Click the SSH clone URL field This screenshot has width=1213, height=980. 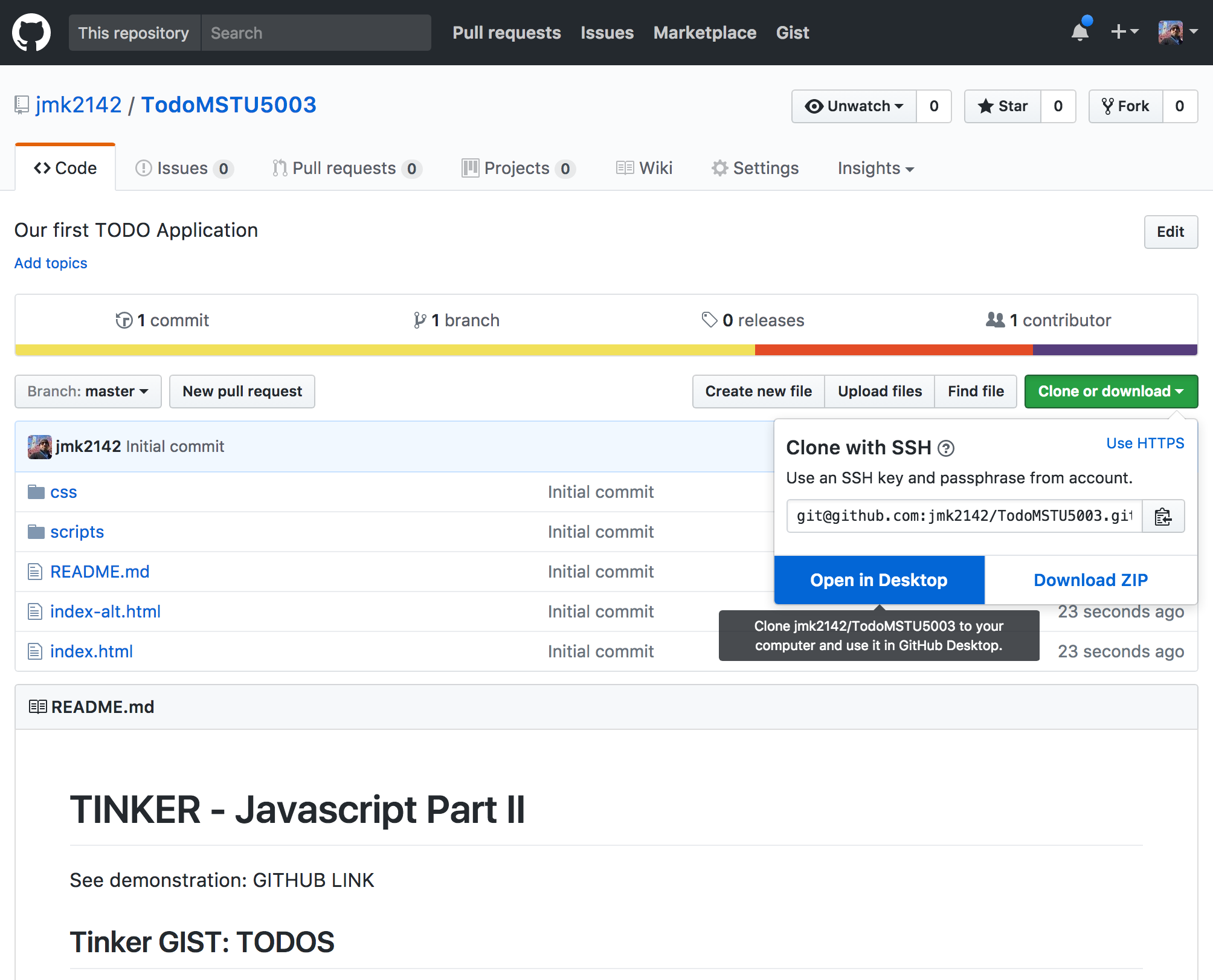click(964, 516)
